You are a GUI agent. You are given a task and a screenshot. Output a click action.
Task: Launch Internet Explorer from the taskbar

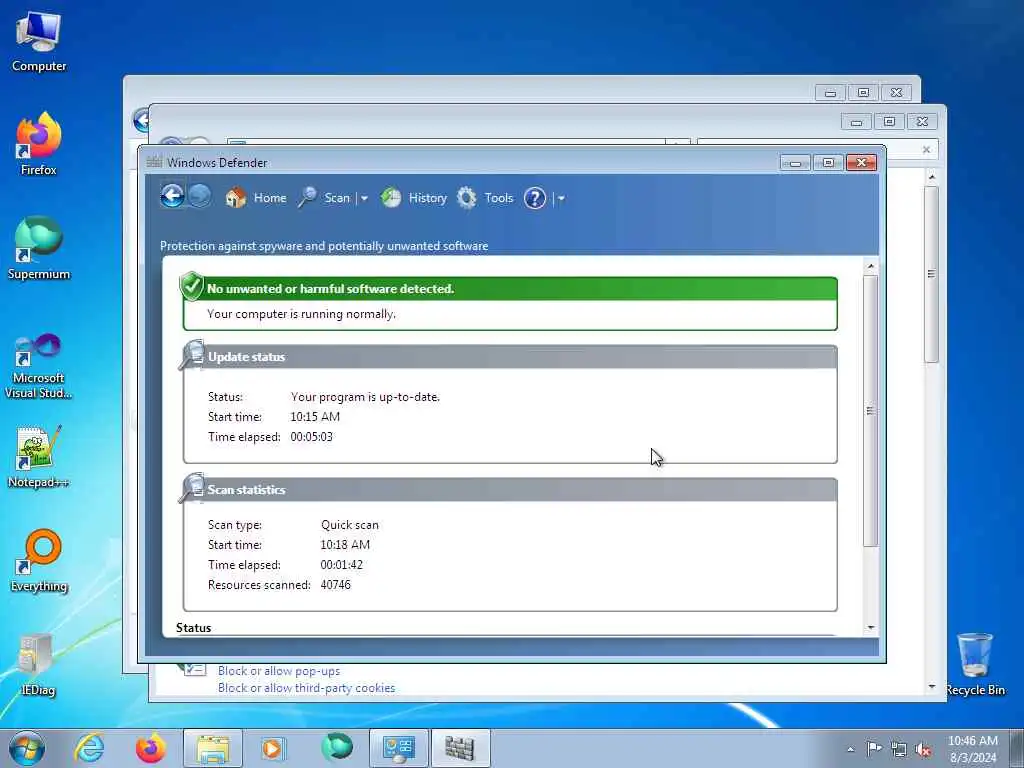point(89,748)
